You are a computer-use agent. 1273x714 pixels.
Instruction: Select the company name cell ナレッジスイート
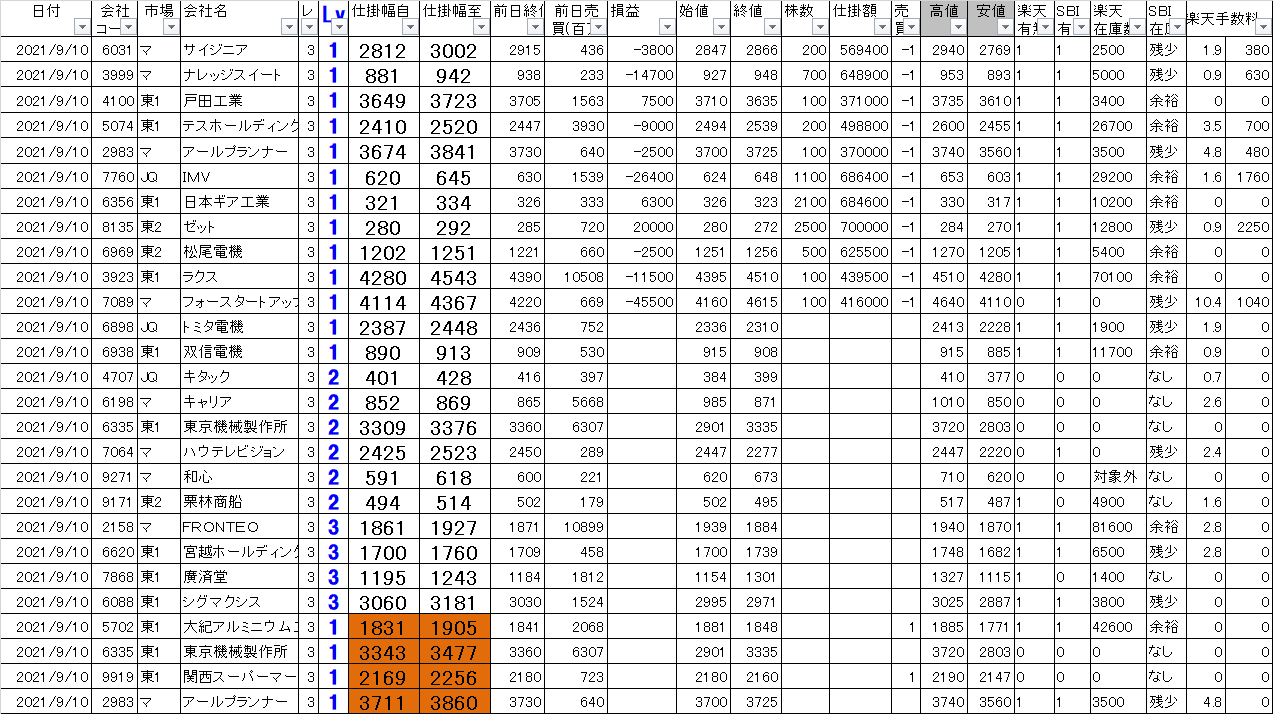pos(240,75)
